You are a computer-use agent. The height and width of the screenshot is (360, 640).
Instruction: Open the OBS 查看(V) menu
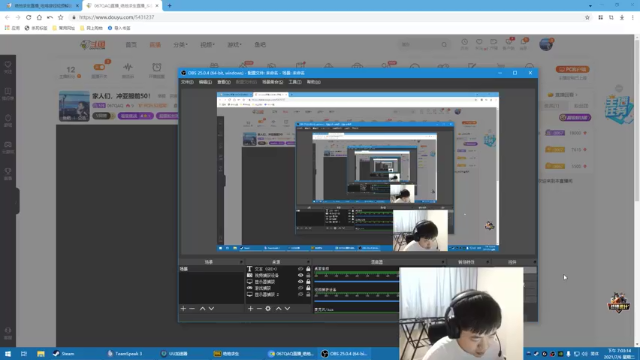click(x=224, y=82)
